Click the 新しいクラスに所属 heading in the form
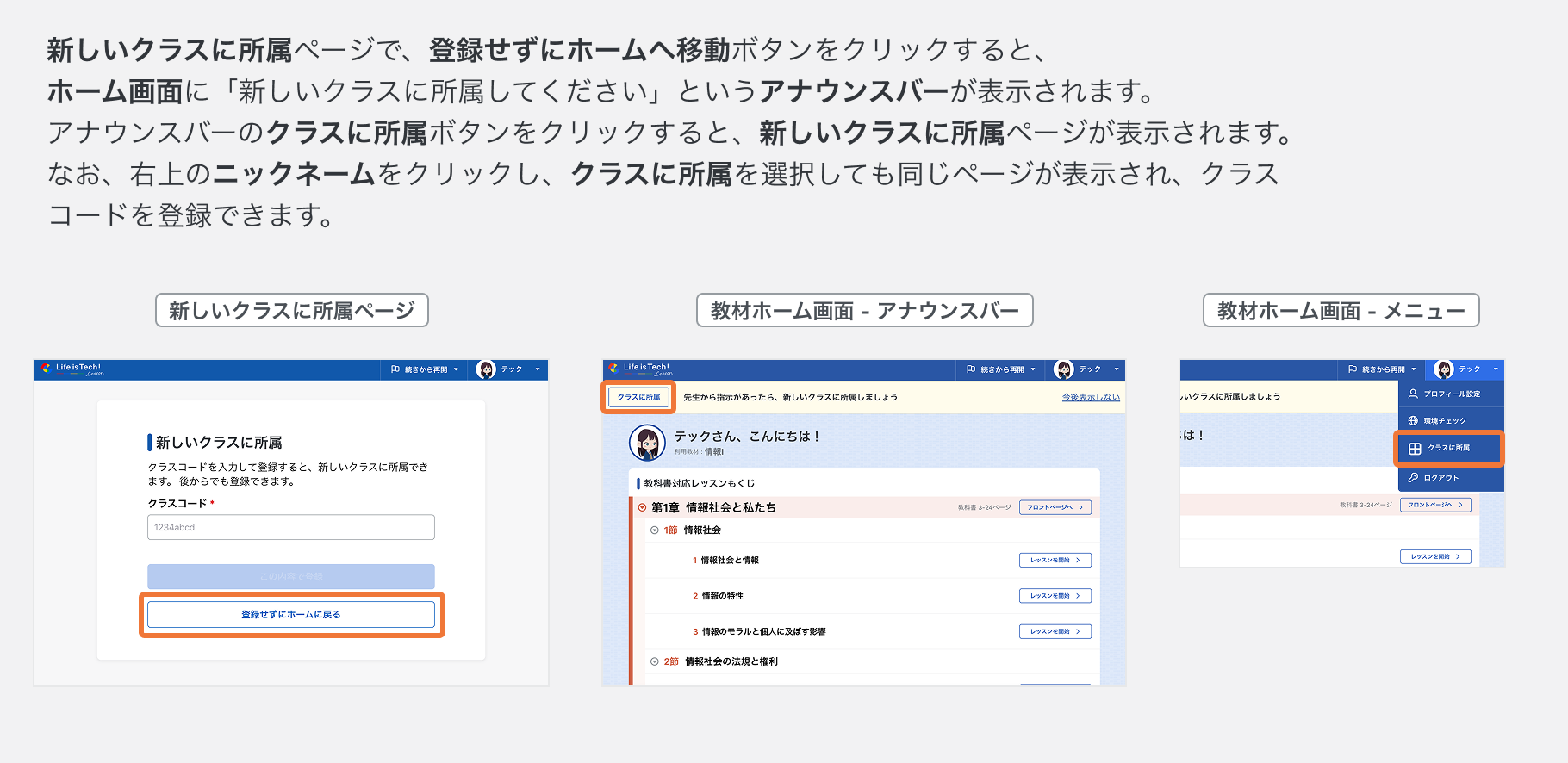The width and height of the screenshot is (1568, 763). pos(219,443)
